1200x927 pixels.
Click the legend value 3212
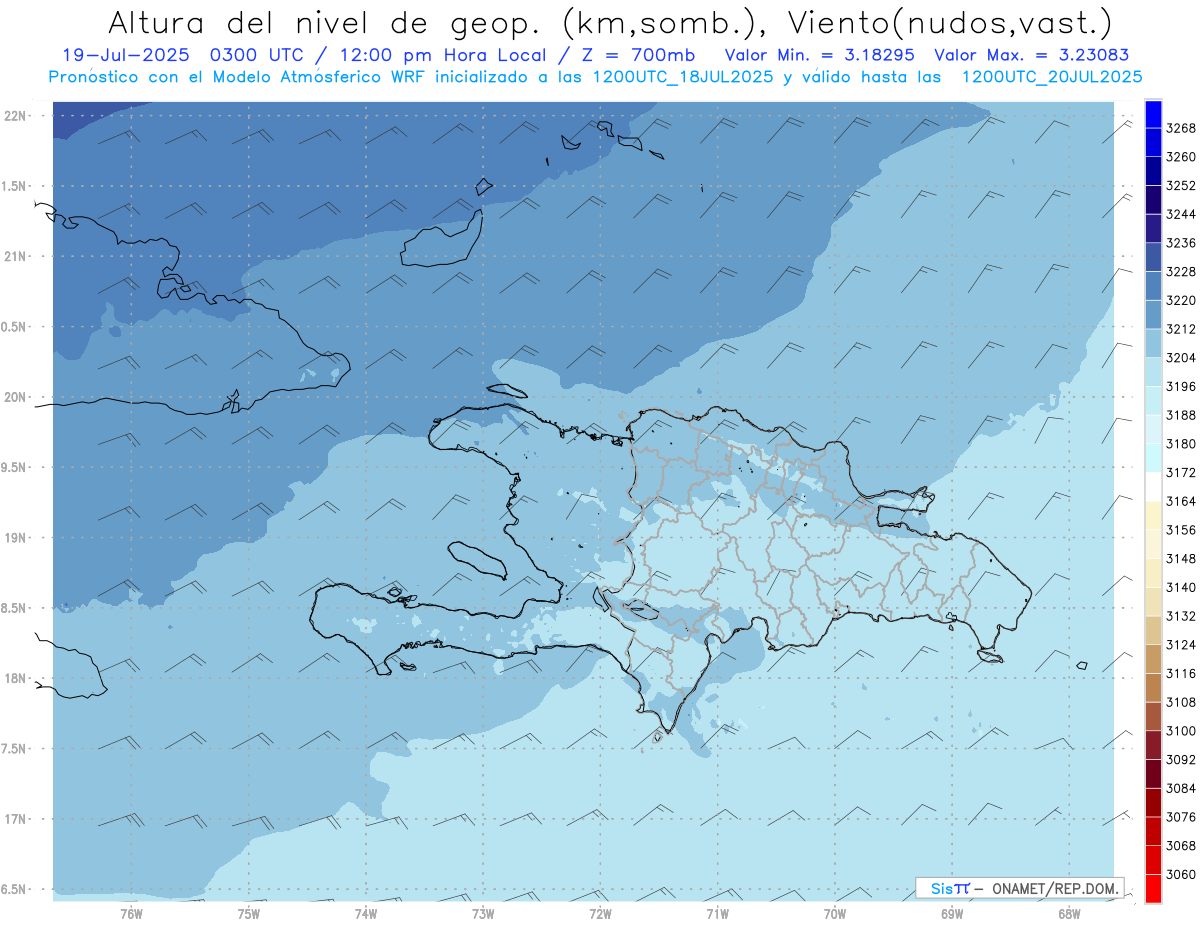click(x=1180, y=329)
